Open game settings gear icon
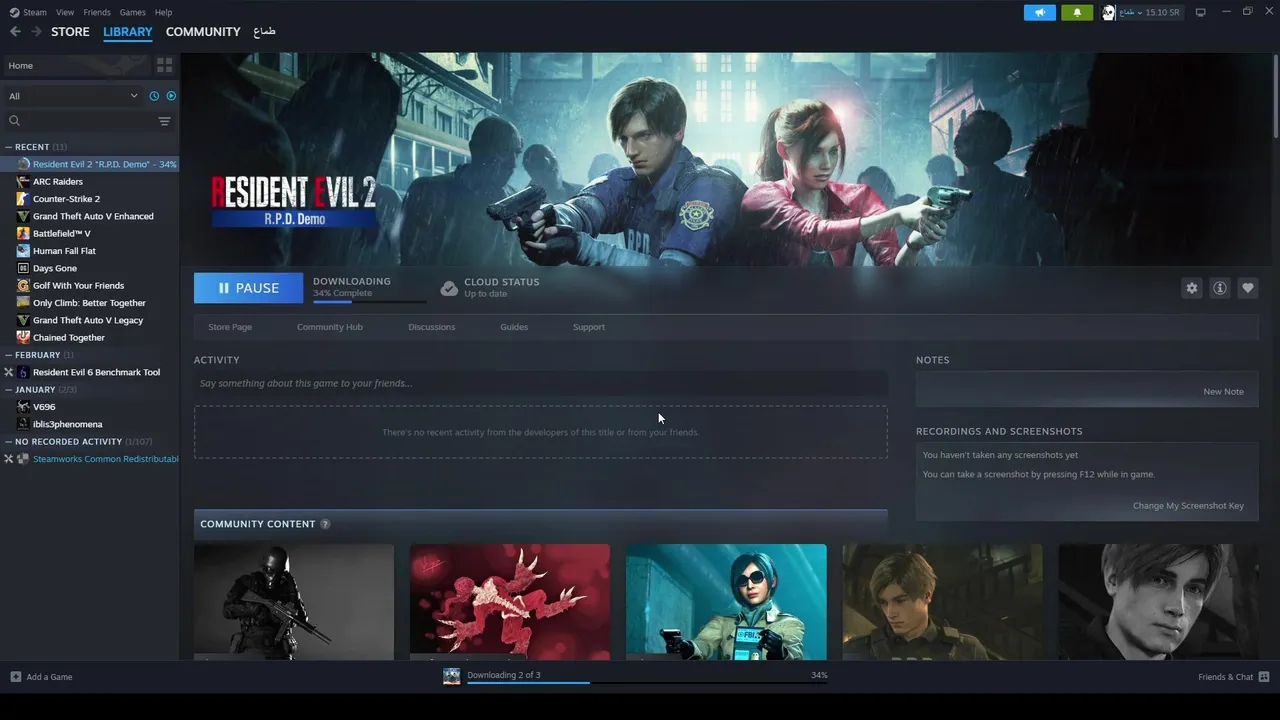This screenshot has width=1280, height=720. tap(1192, 288)
